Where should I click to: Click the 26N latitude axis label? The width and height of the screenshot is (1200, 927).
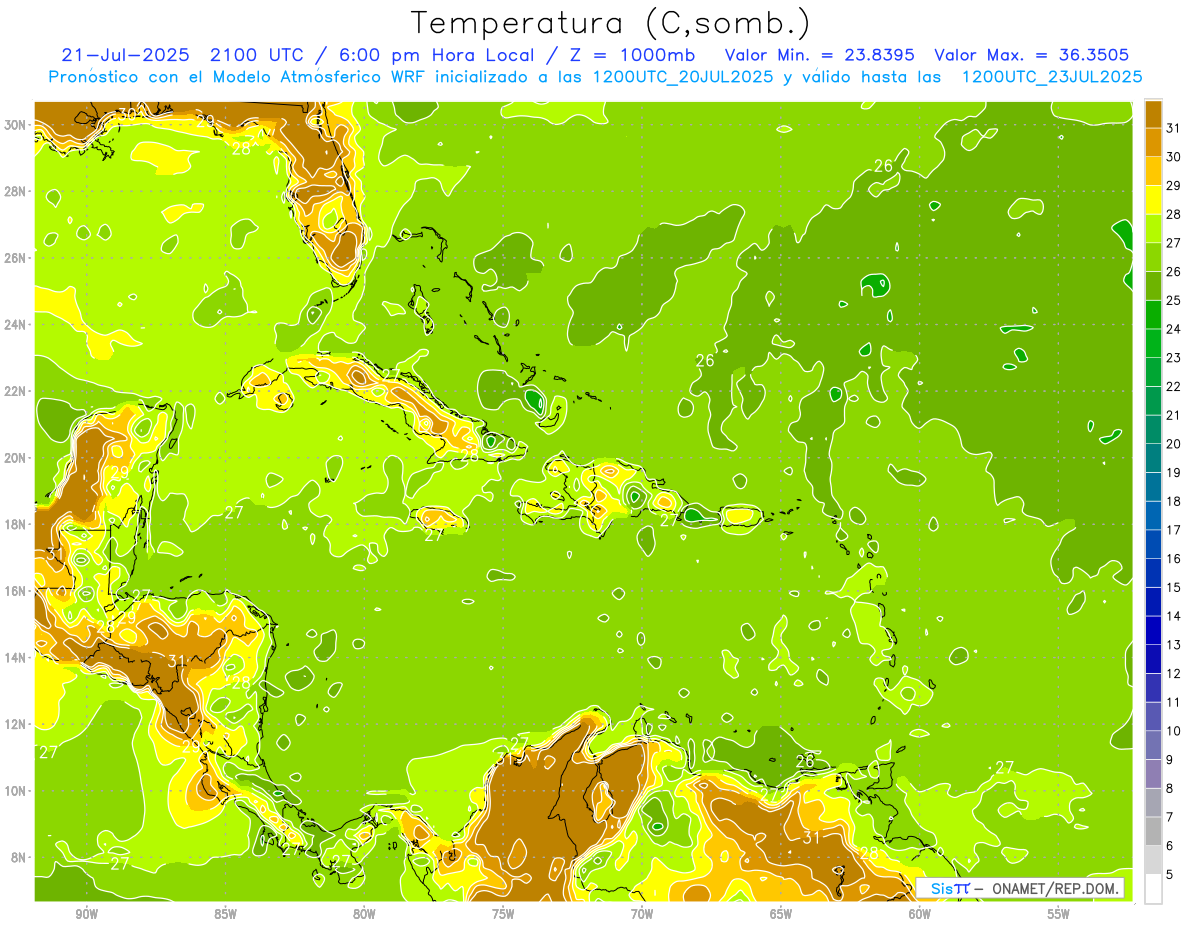click(15, 258)
